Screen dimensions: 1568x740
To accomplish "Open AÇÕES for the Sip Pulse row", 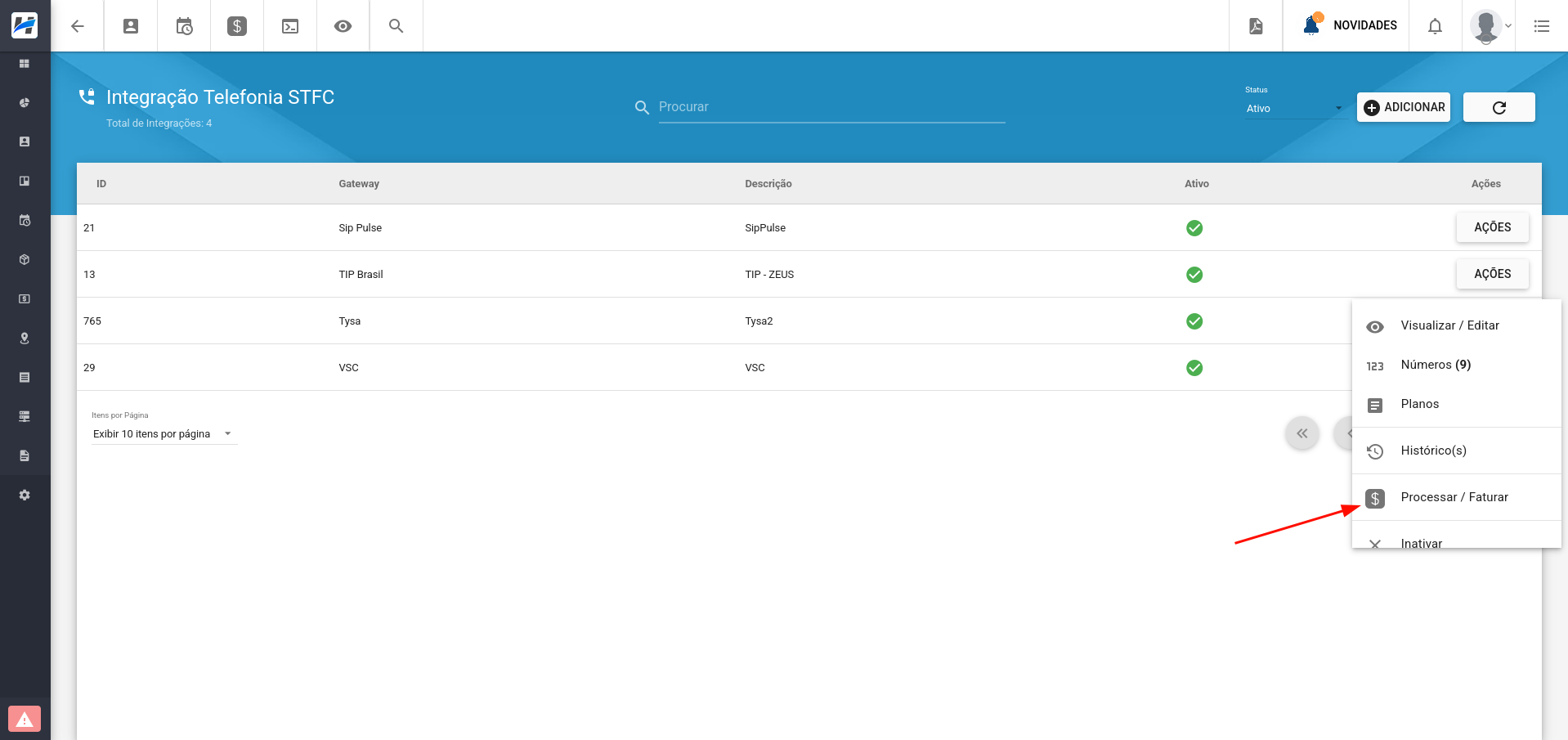I will [x=1492, y=227].
